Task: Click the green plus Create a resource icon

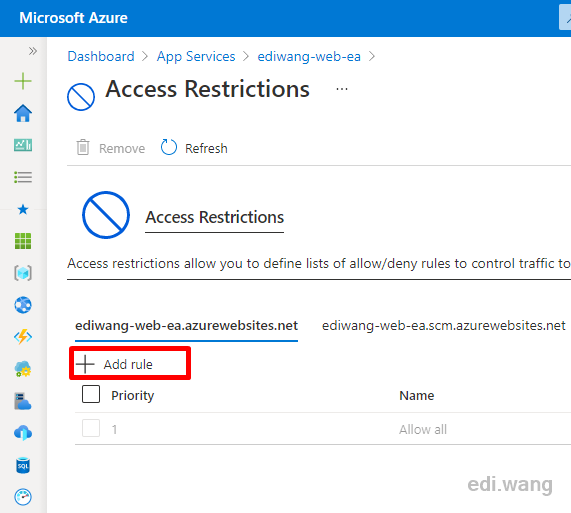Action: pyautogui.click(x=23, y=81)
